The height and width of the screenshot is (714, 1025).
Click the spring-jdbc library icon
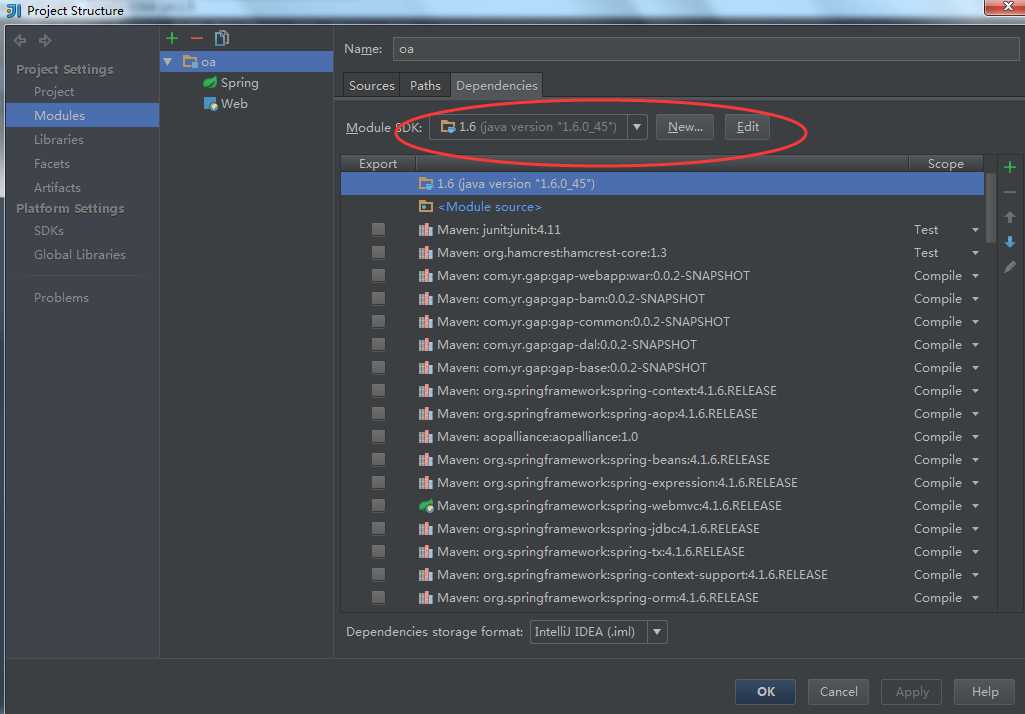tap(426, 528)
